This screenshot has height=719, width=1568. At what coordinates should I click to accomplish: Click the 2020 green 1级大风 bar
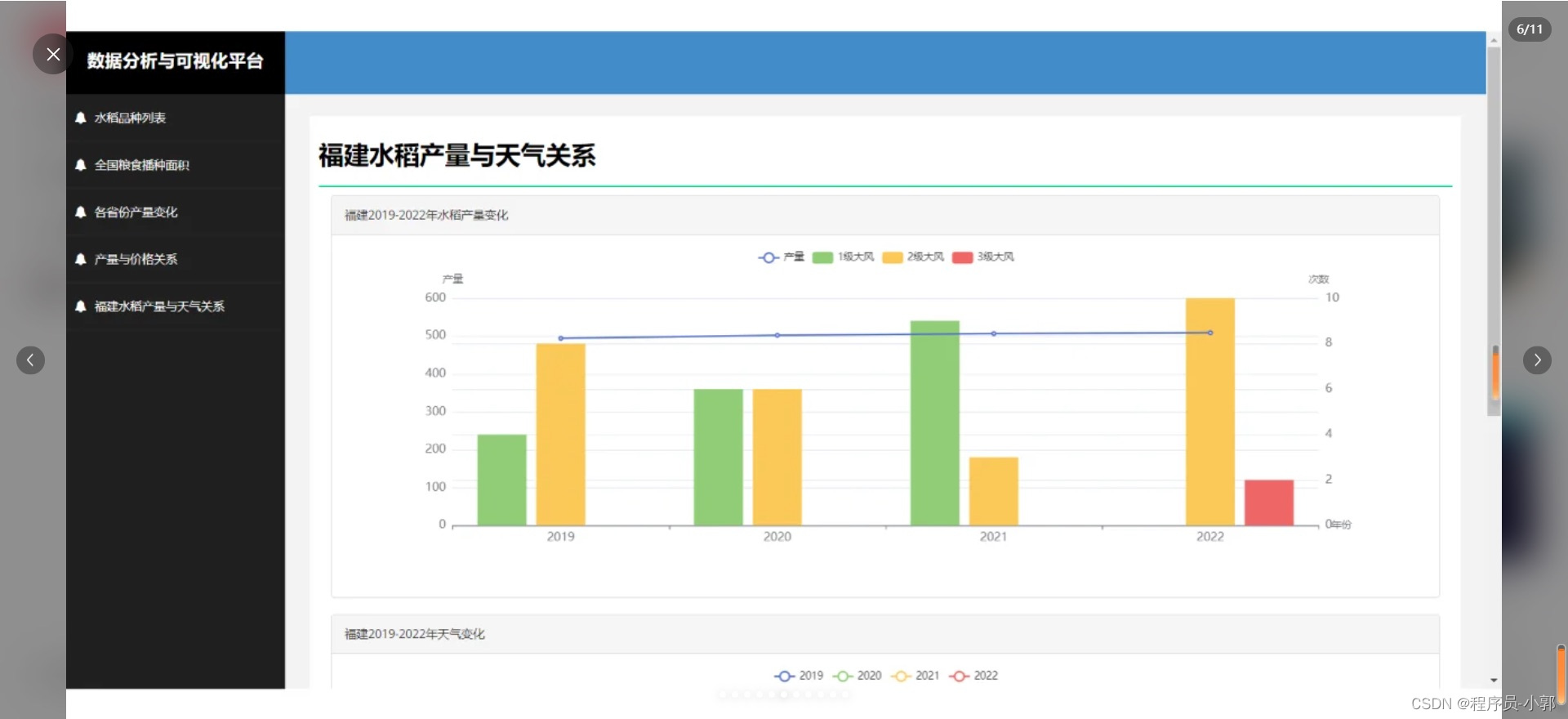coord(719,458)
